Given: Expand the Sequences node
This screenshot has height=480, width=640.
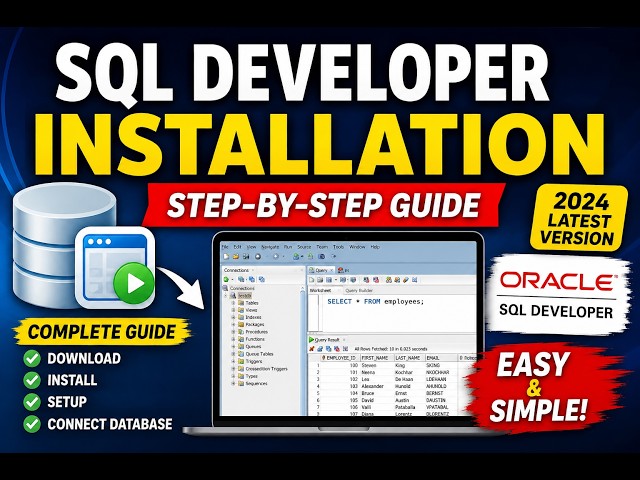Looking at the screenshot, I should click(x=233, y=384).
